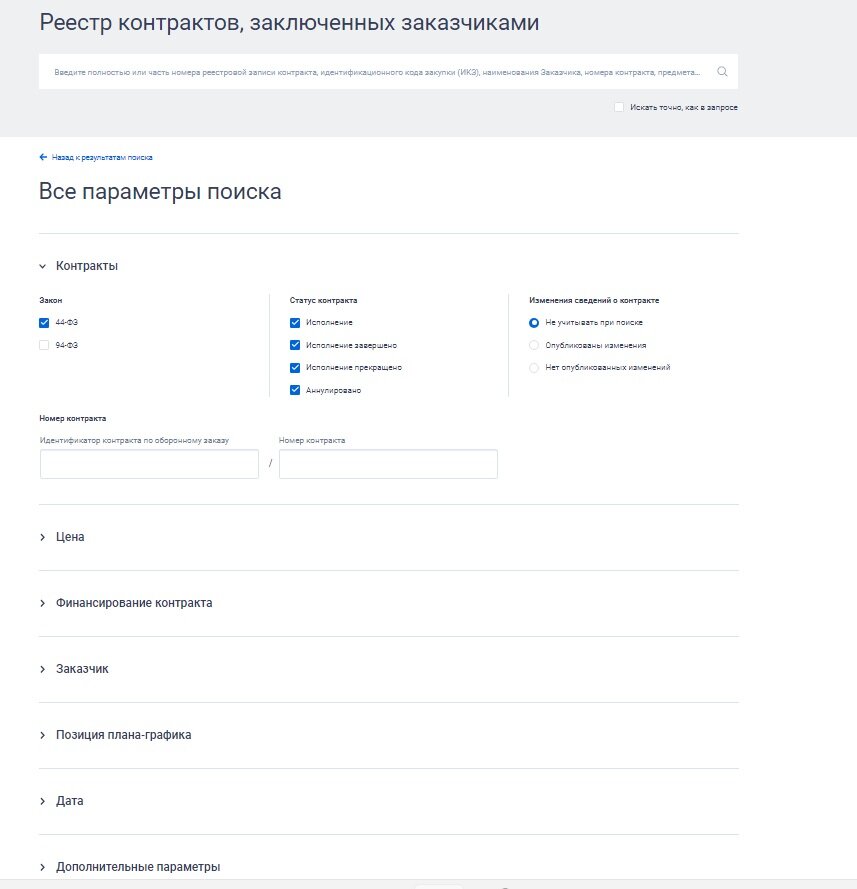Expand the 'Дата' section
This screenshot has width=857, height=889.
click(x=42, y=800)
